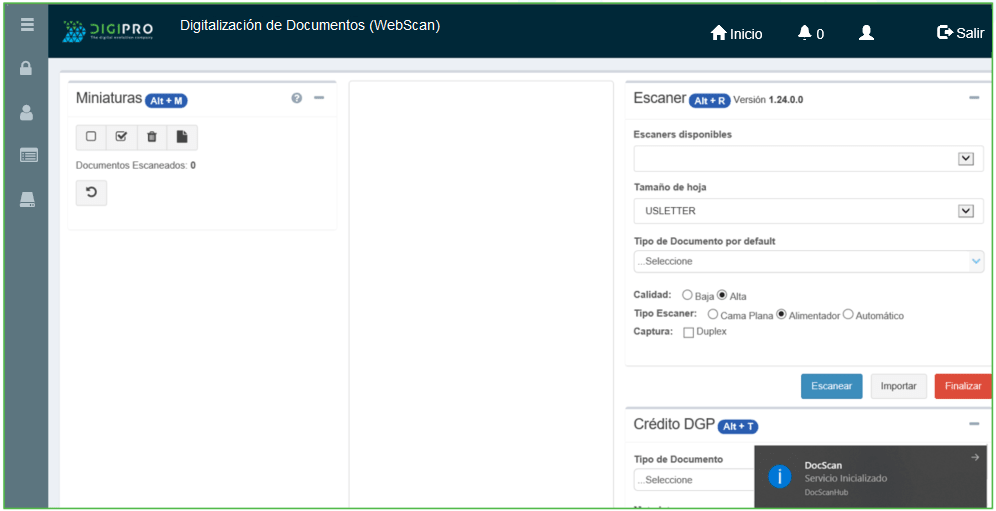Screen dimensions: 996x511
Task: Open the scanner device icon in sidebar
Action: (x=28, y=200)
